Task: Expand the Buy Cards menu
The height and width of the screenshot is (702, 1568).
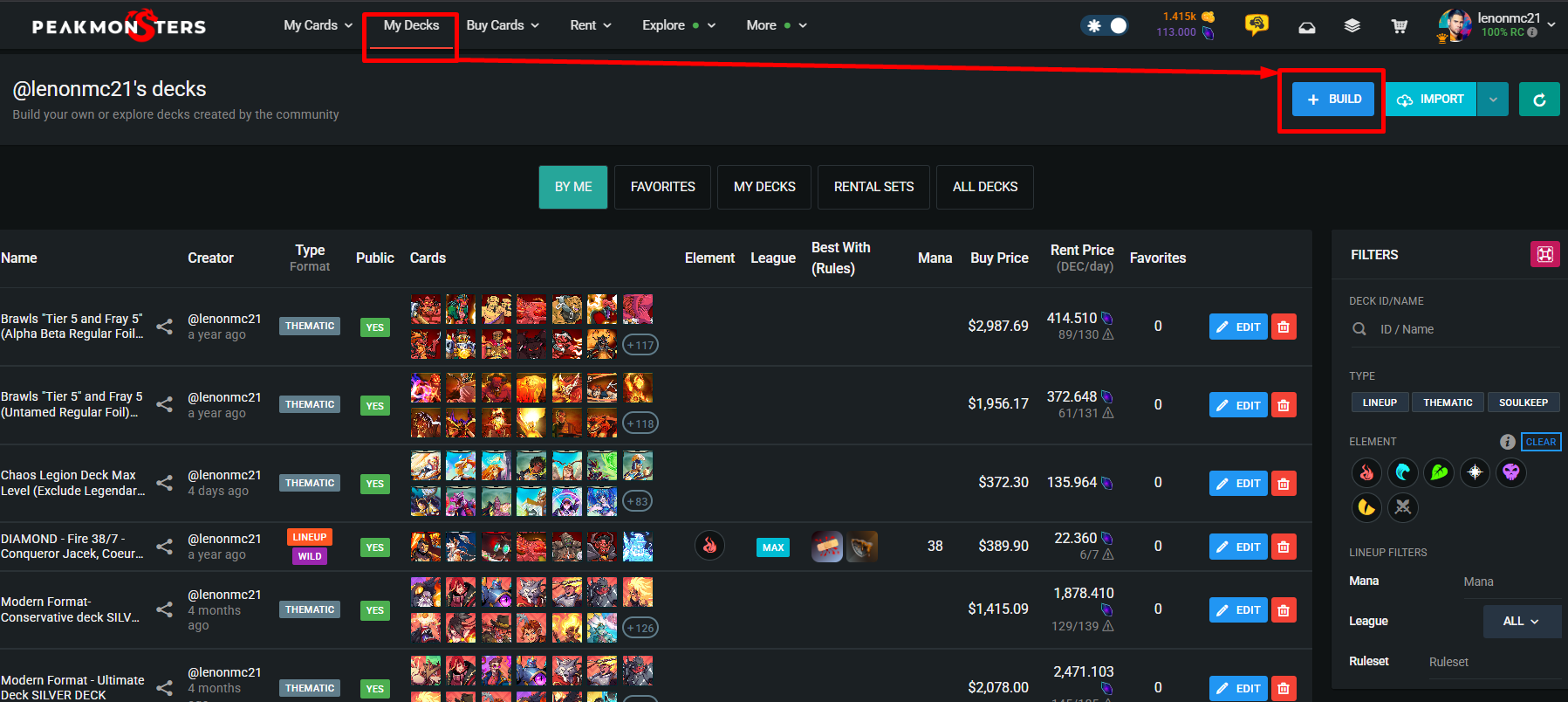Action: [503, 25]
